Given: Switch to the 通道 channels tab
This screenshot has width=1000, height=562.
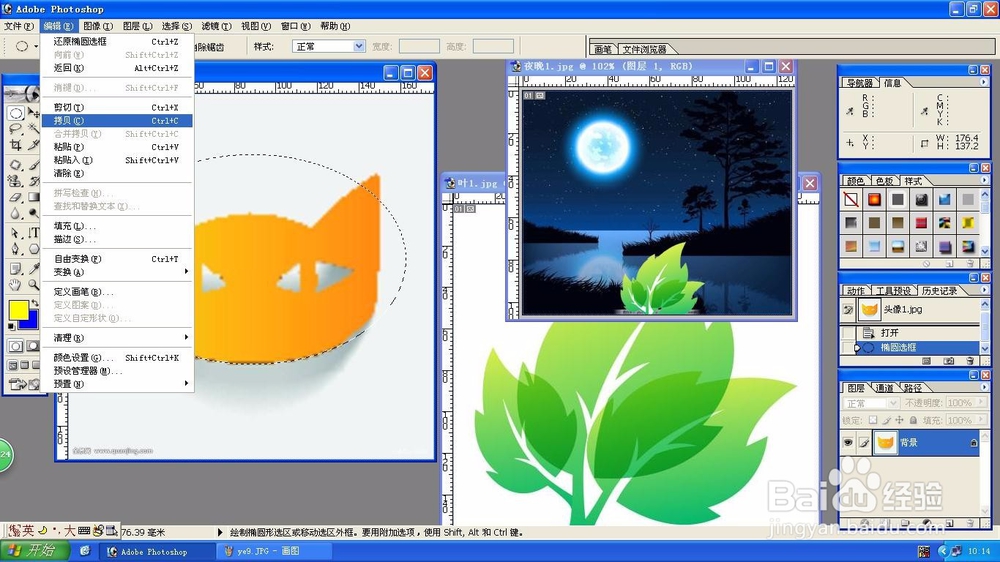Looking at the screenshot, I should pos(884,388).
